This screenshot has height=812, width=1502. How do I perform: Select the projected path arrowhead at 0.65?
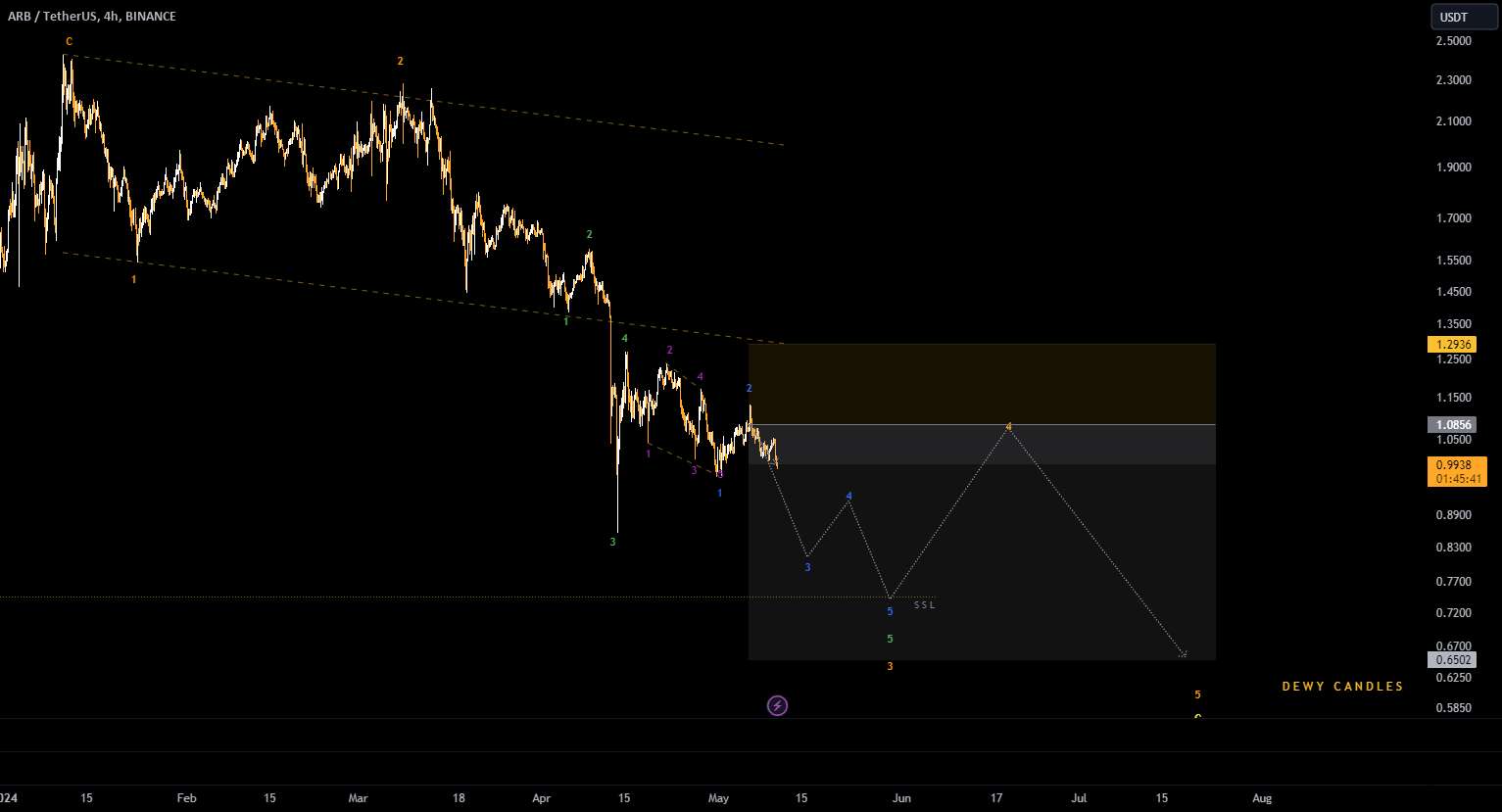[1184, 653]
